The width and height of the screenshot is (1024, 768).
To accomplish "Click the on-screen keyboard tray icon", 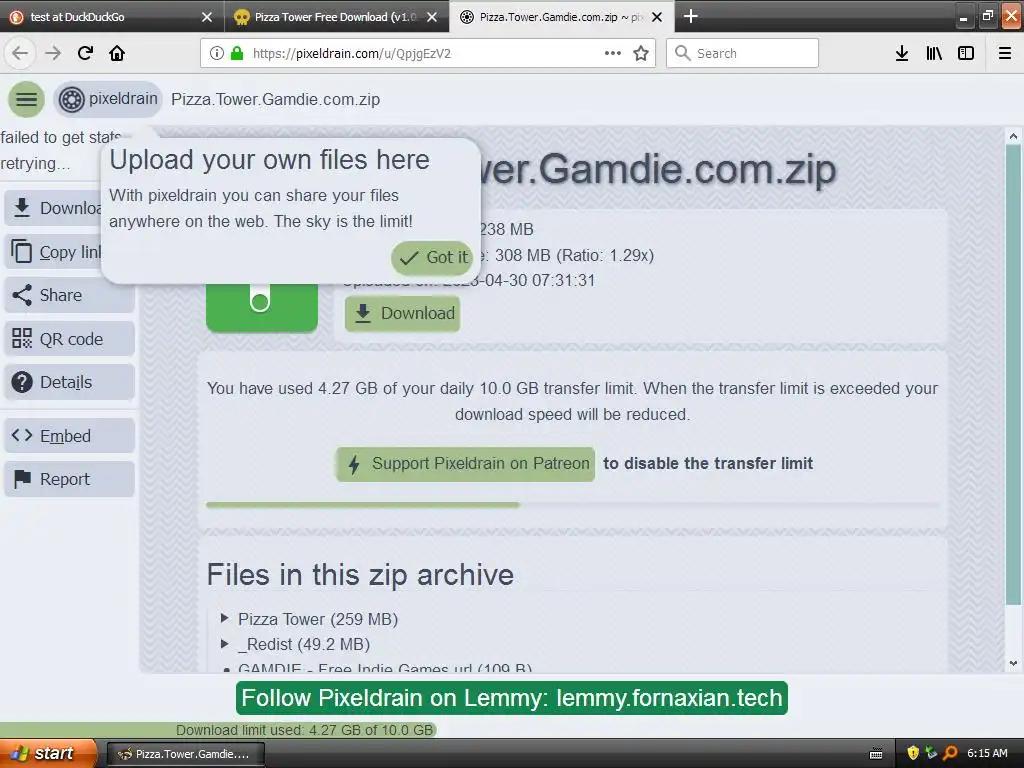I will click(876, 754).
